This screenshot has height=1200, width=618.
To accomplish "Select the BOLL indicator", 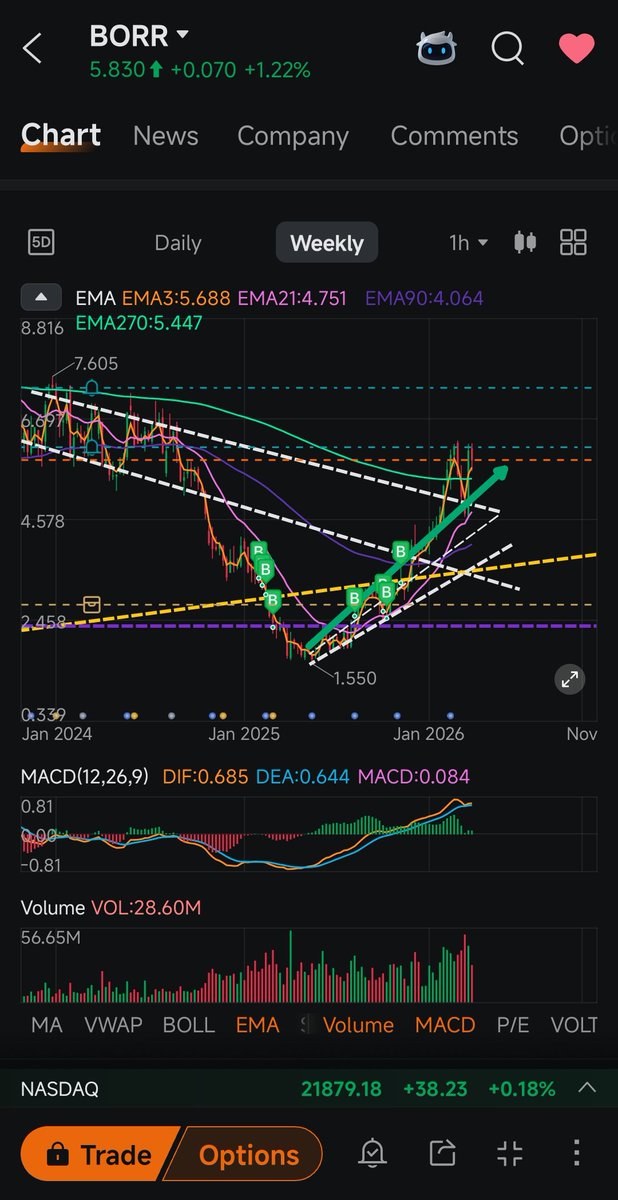I will 188,1025.
